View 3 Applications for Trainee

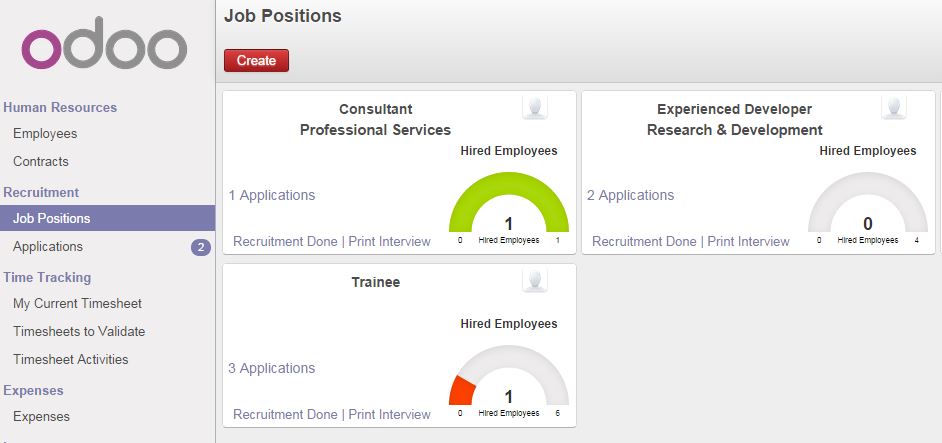[272, 368]
